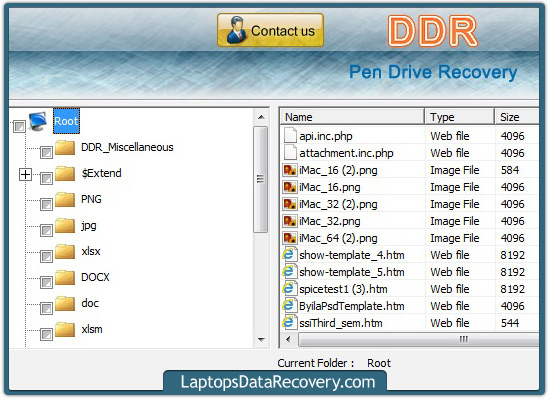Select the ByilaPsdTemplate.htm file row

(410, 306)
